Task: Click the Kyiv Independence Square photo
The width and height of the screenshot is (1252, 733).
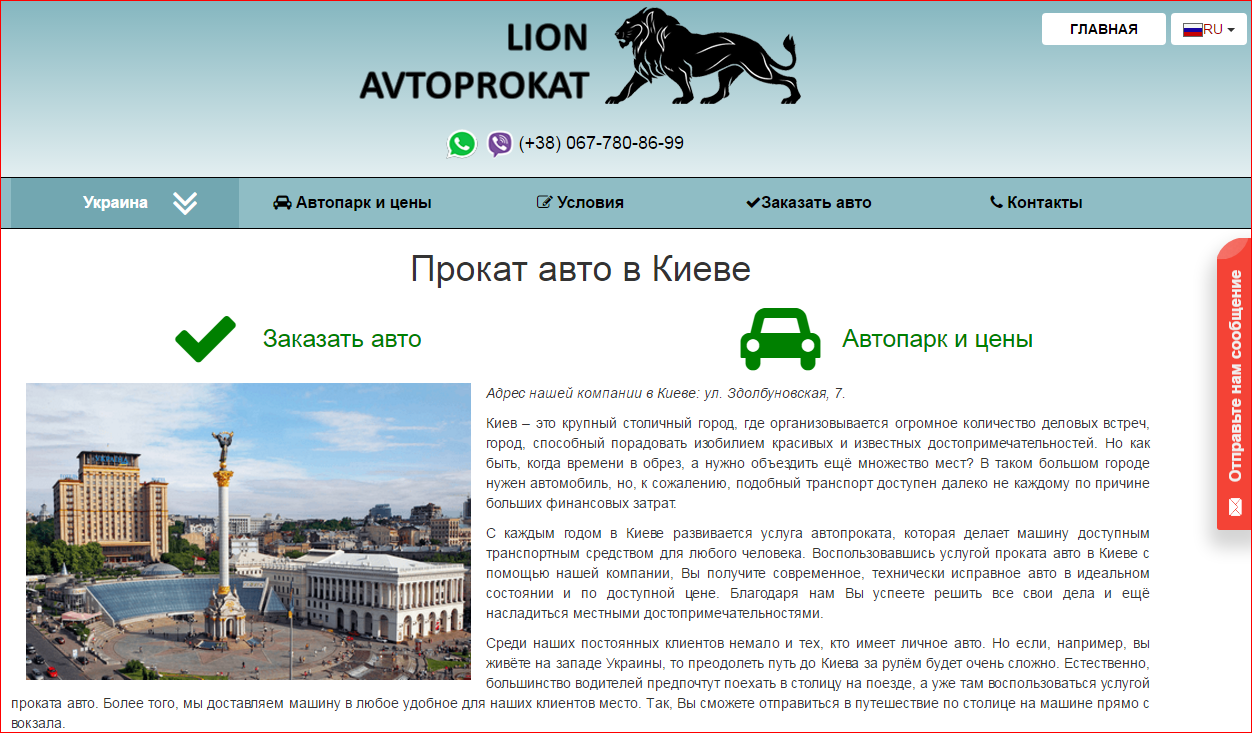Action: (x=247, y=531)
